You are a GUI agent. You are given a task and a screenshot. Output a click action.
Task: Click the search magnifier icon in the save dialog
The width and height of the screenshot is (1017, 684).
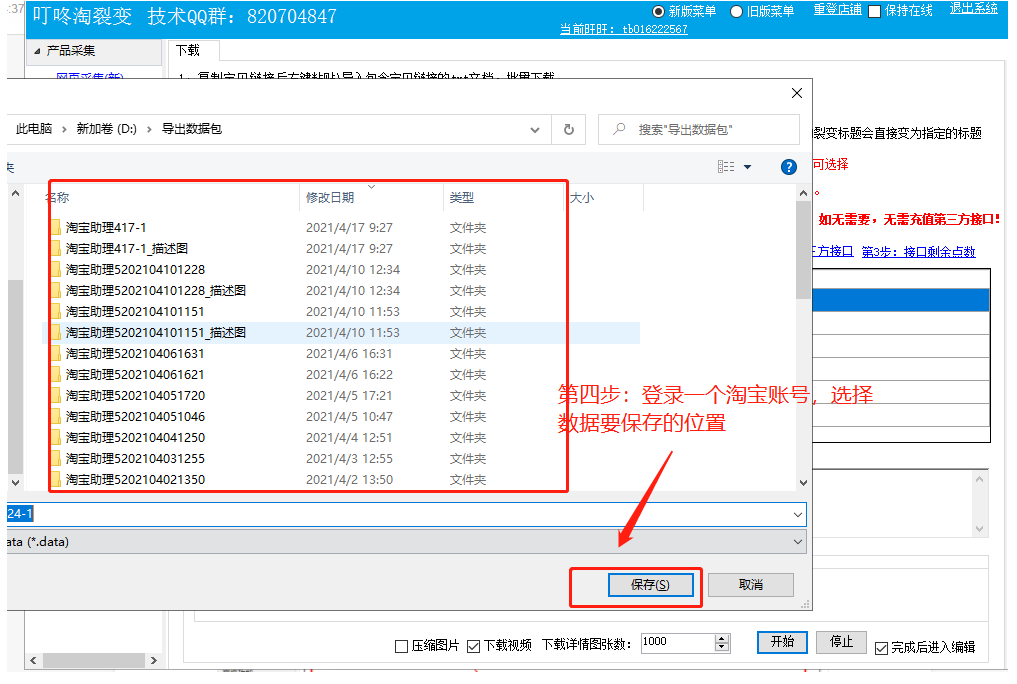[x=619, y=129]
